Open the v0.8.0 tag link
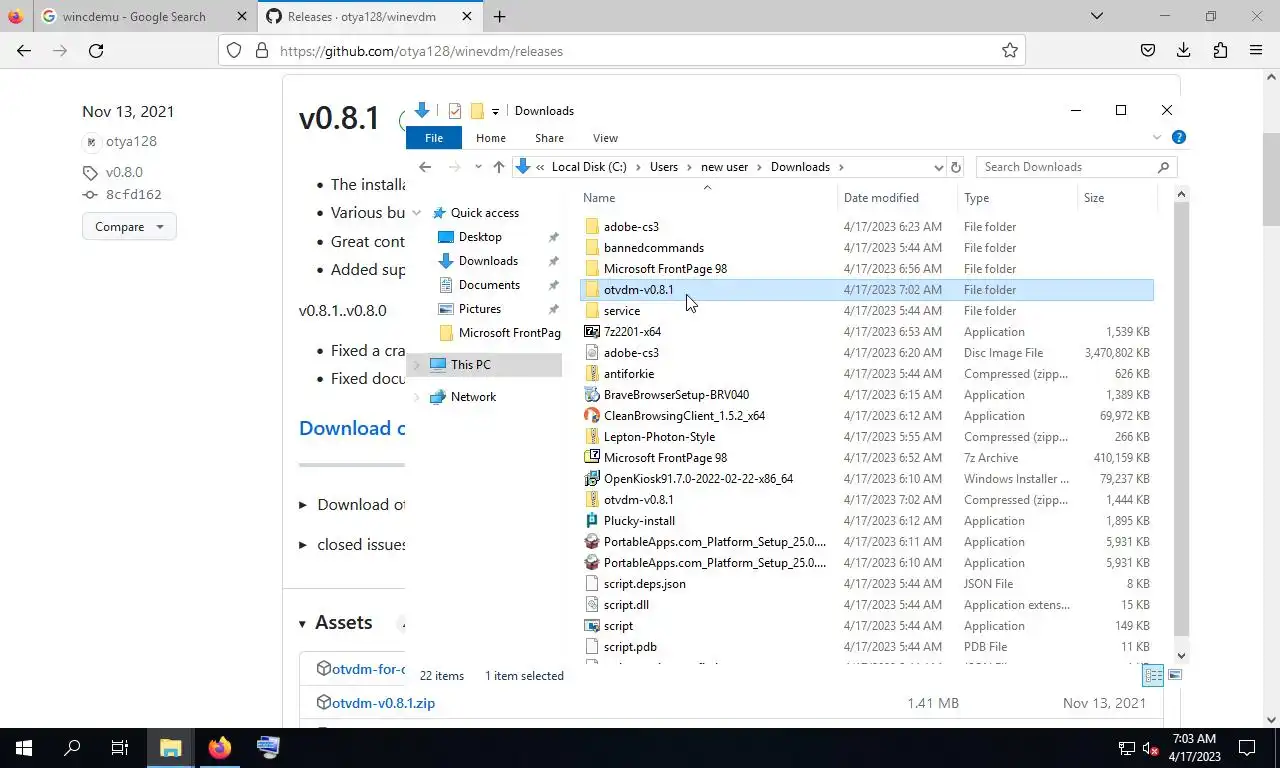 [x=124, y=172]
